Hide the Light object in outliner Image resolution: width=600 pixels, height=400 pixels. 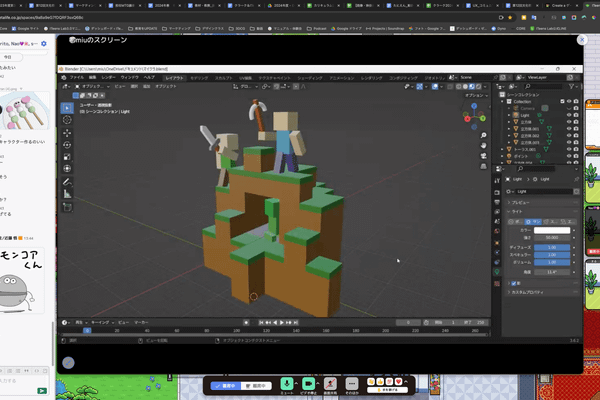pyautogui.click(x=569, y=115)
